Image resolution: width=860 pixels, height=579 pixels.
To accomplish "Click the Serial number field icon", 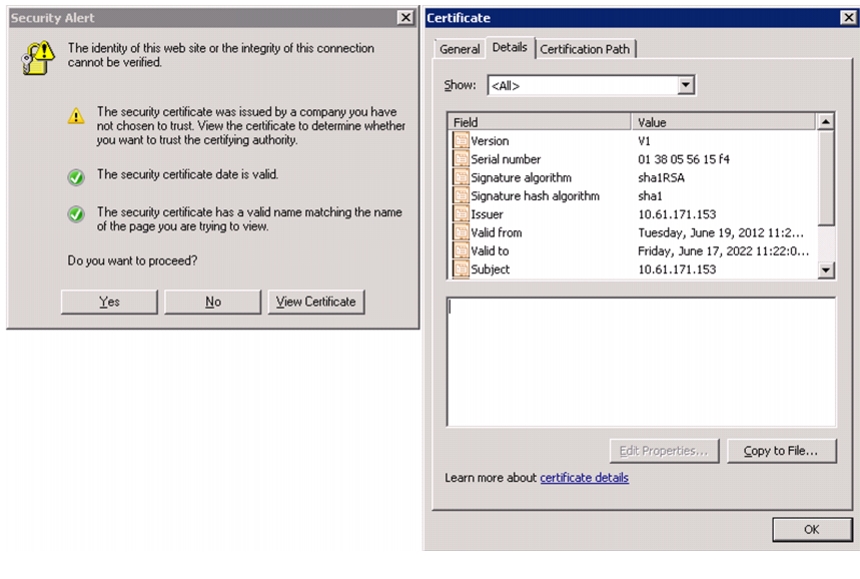I will 461,159.
